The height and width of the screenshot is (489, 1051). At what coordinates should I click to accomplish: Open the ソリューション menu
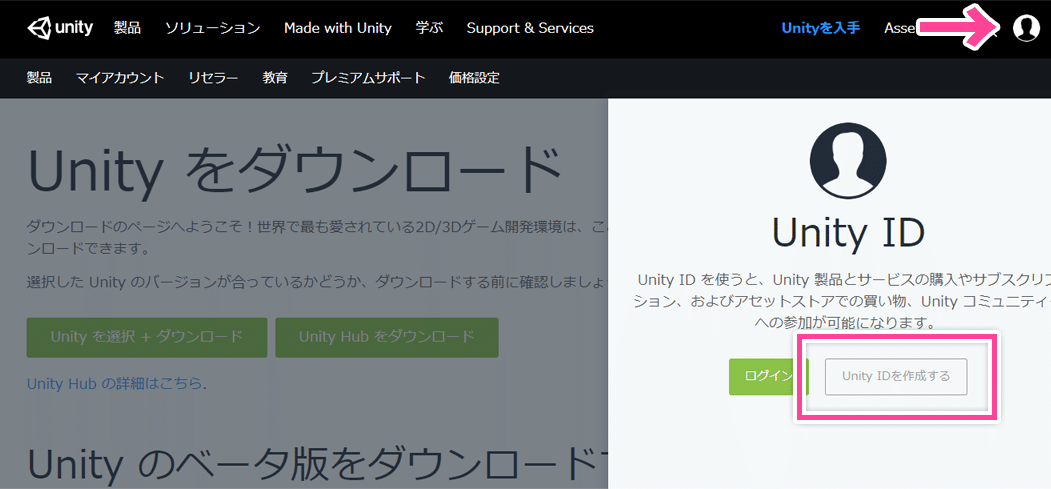[212, 28]
